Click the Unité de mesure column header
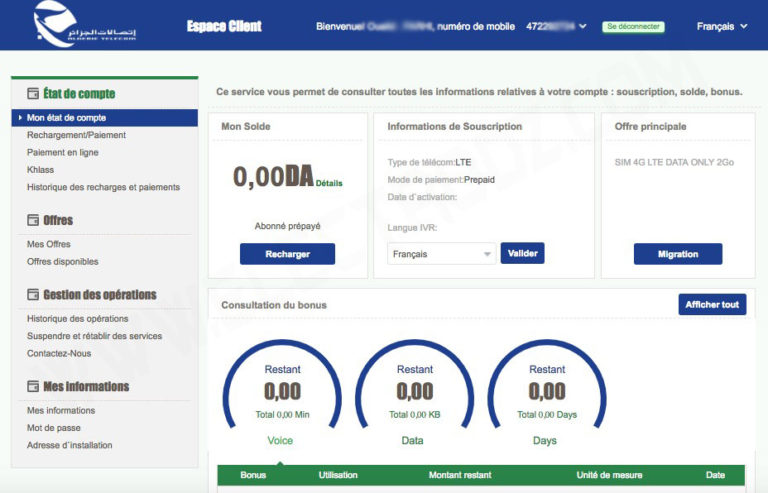 tap(609, 475)
